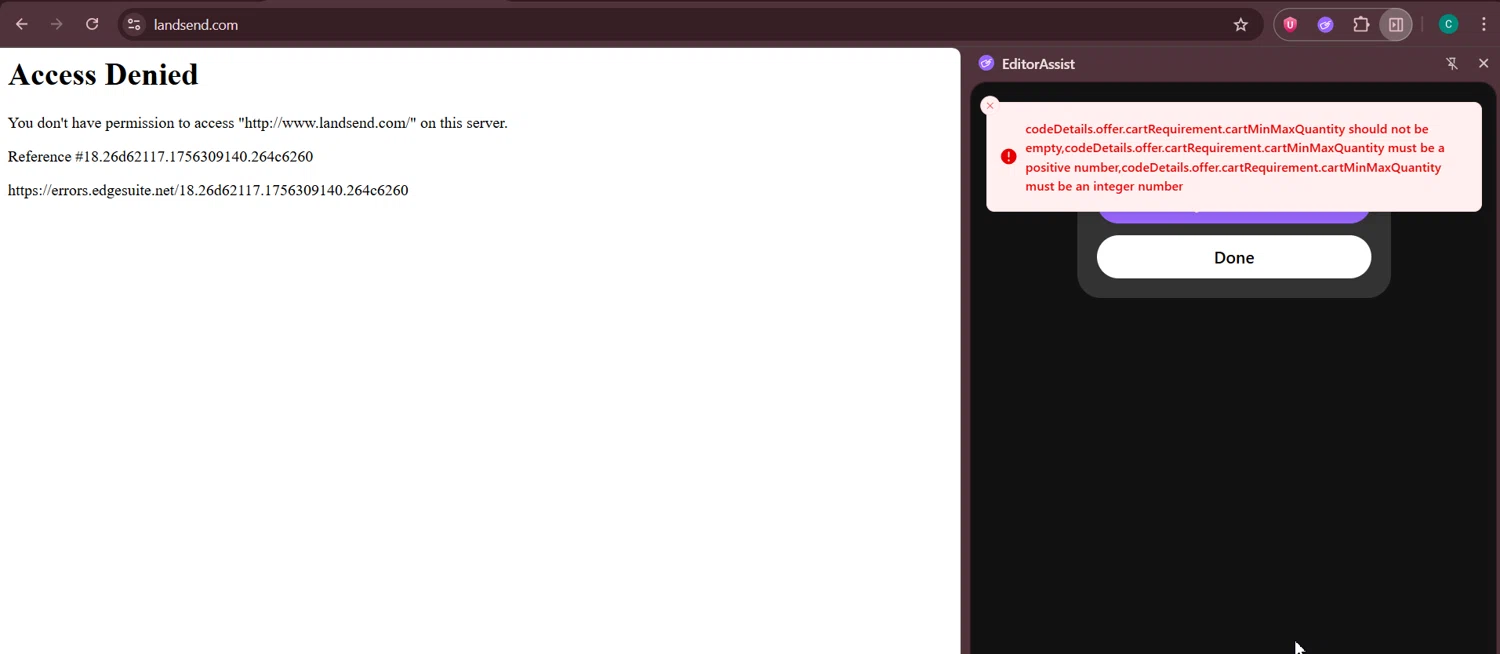Dismiss the red validation error toast
The width and height of the screenshot is (1500, 654).
pyautogui.click(x=990, y=106)
